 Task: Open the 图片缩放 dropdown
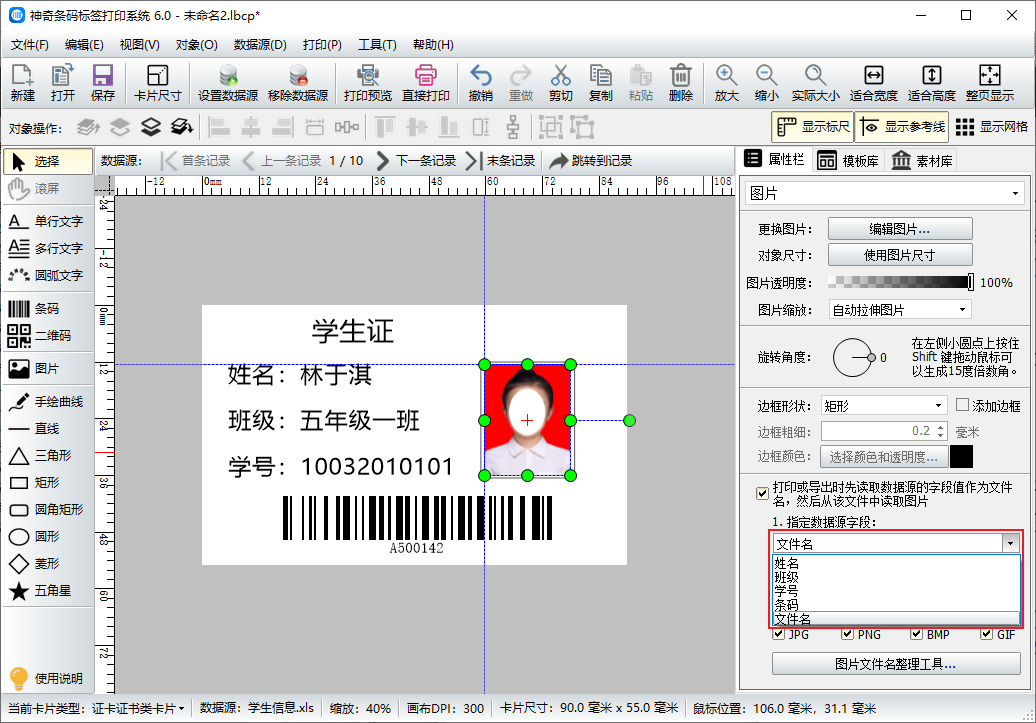[x=899, y=310]
